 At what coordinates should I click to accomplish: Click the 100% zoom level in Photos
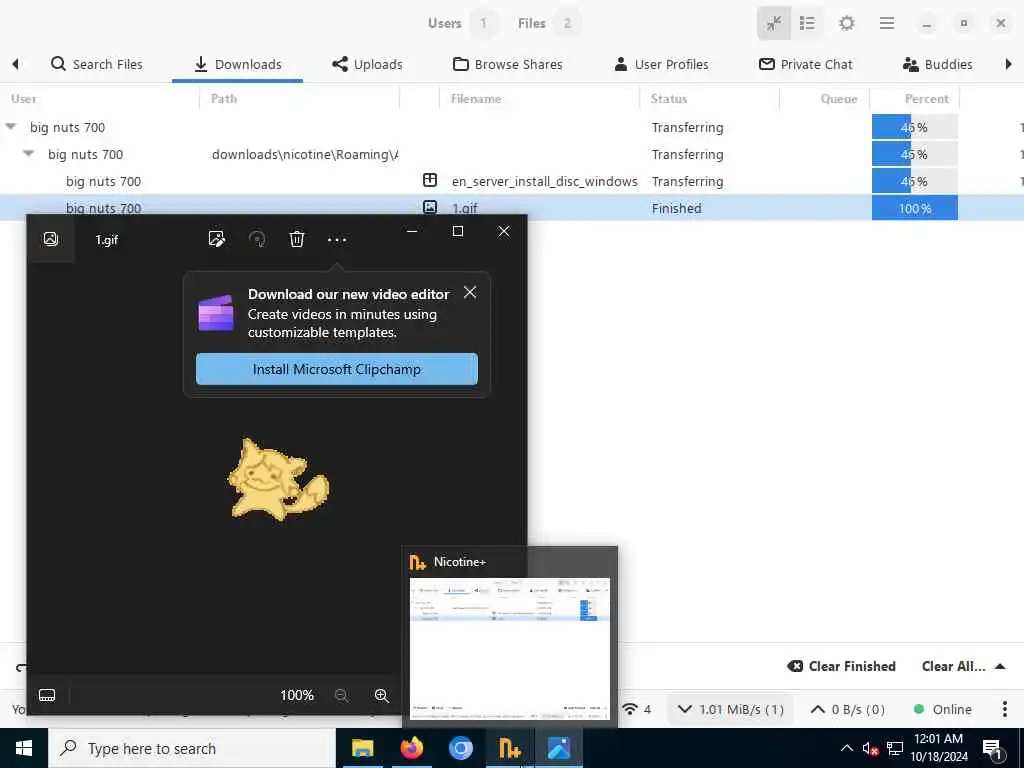(x=296, y=696)
